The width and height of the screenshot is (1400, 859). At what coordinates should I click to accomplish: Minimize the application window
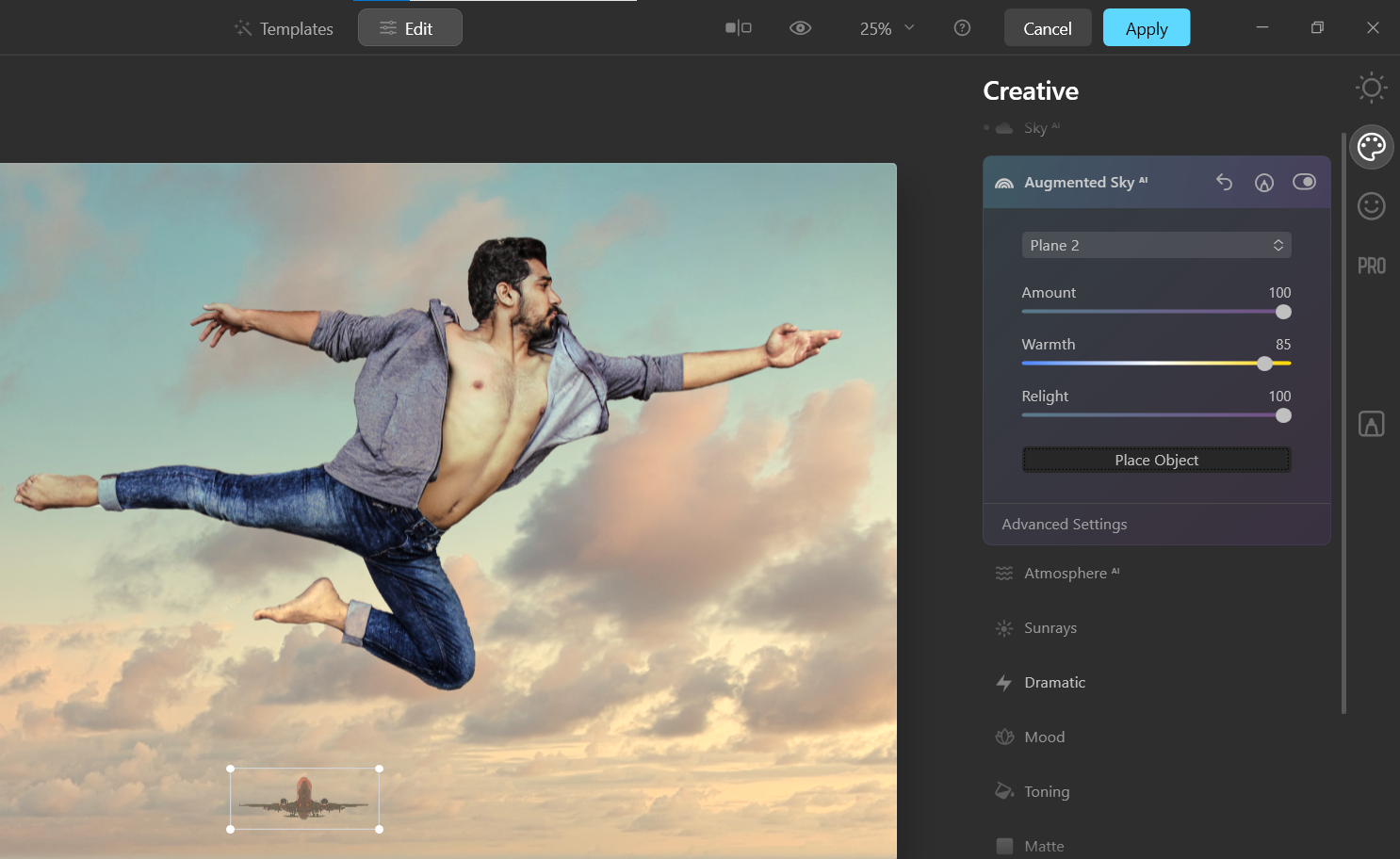(1262, 27)
